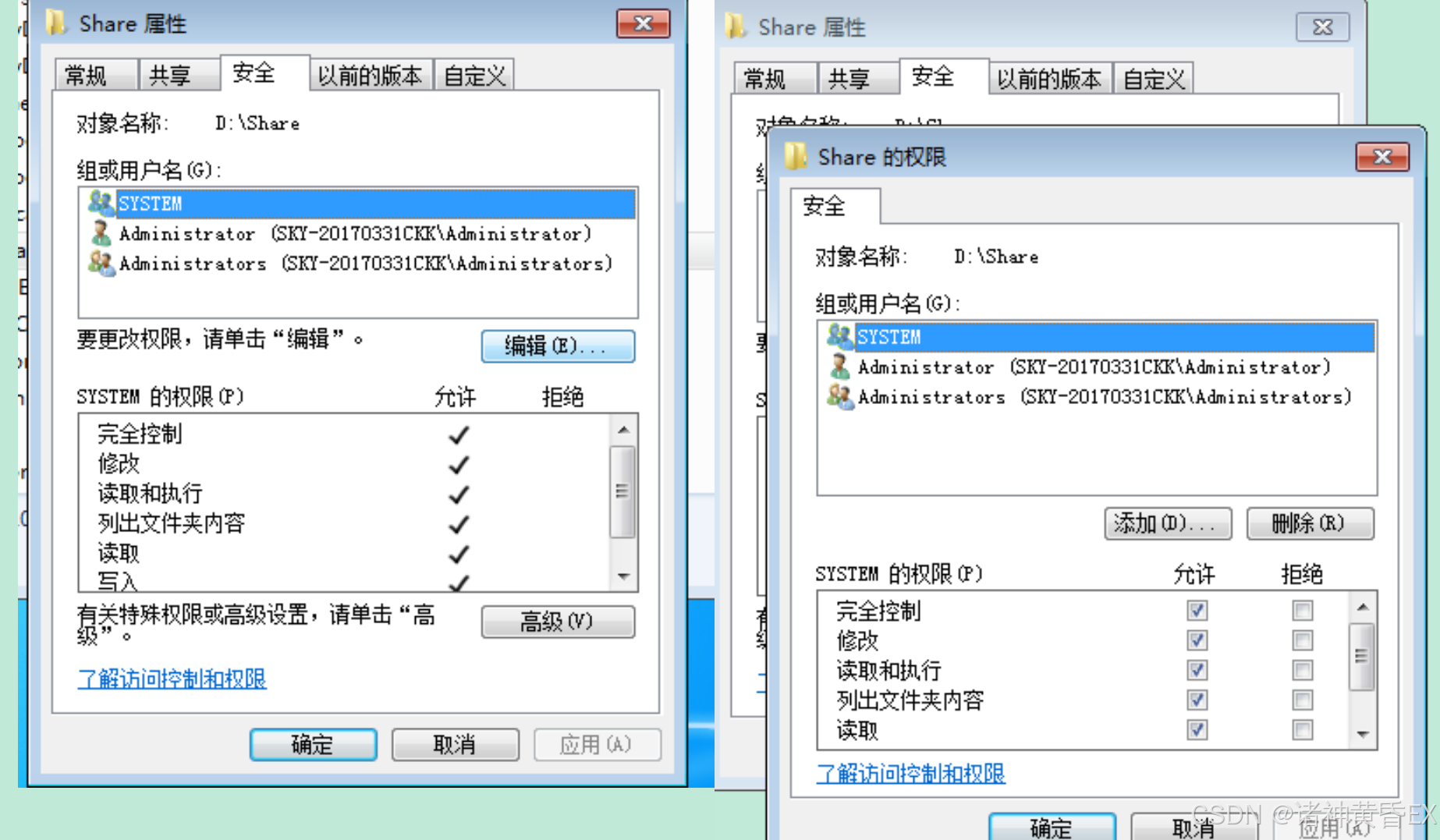
Task: Click permissions list scroll-up arrow in left dialog
Action: (623, 430)
